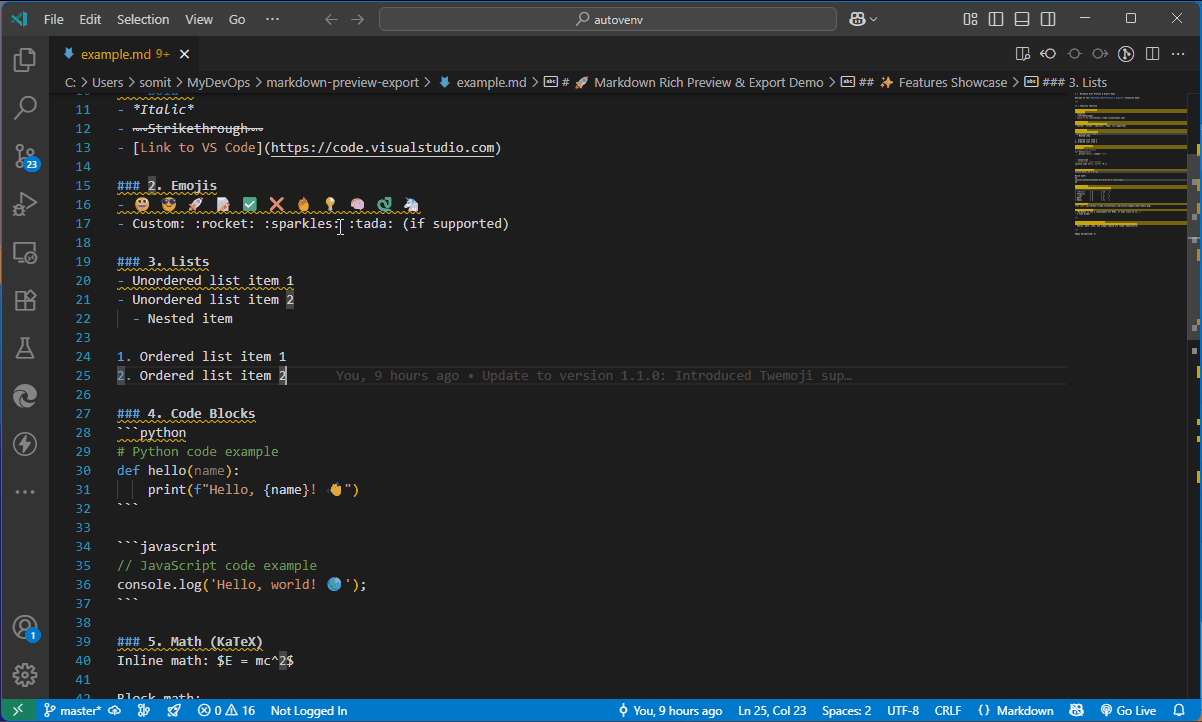This screenshot has height=722, width=1202.
Task: Click Go Live in status bar
Action: 1128,711
